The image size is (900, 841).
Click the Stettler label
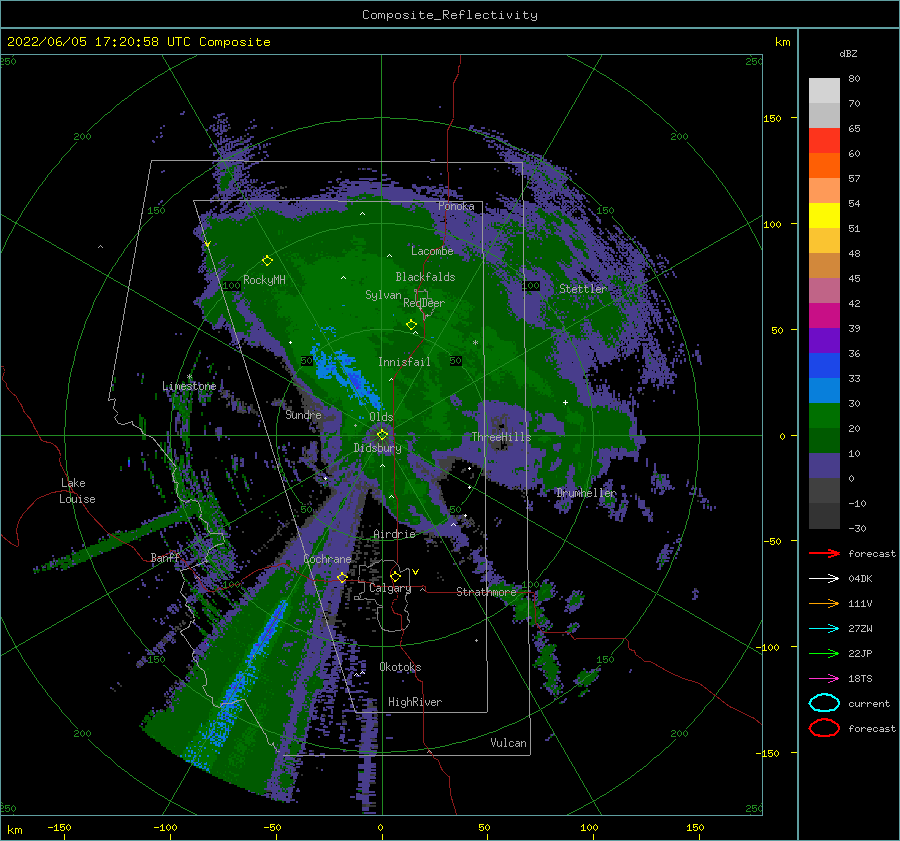[583, 289]
